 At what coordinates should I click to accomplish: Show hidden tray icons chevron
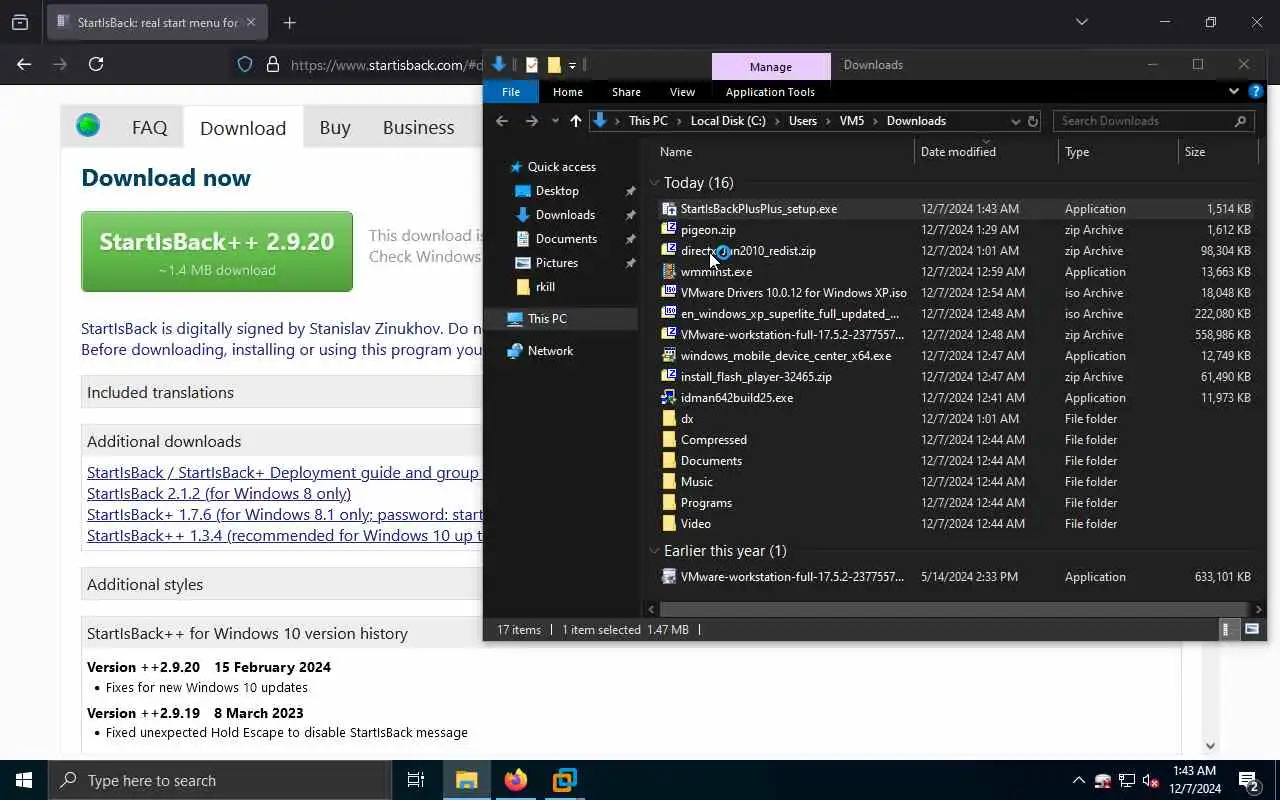coord(1078,780)
